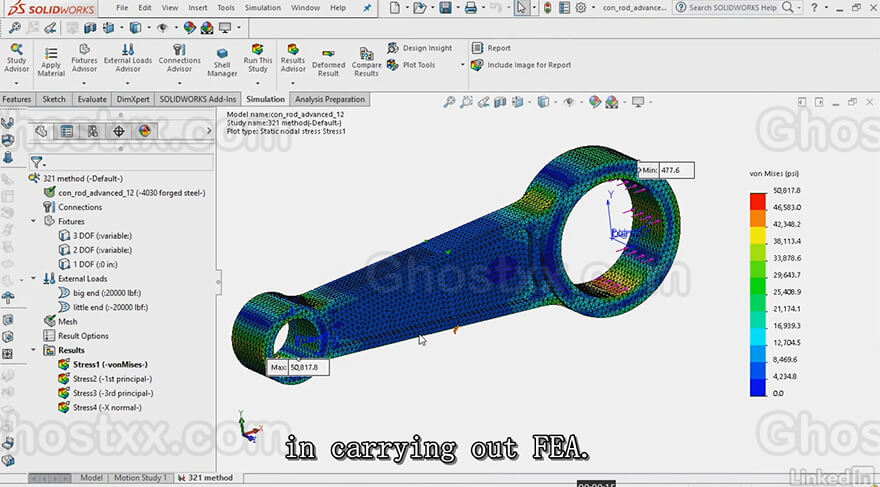This screenshot has width=880, height=487.
Task: Click the Select cursor tool
Action: (521, 8)
